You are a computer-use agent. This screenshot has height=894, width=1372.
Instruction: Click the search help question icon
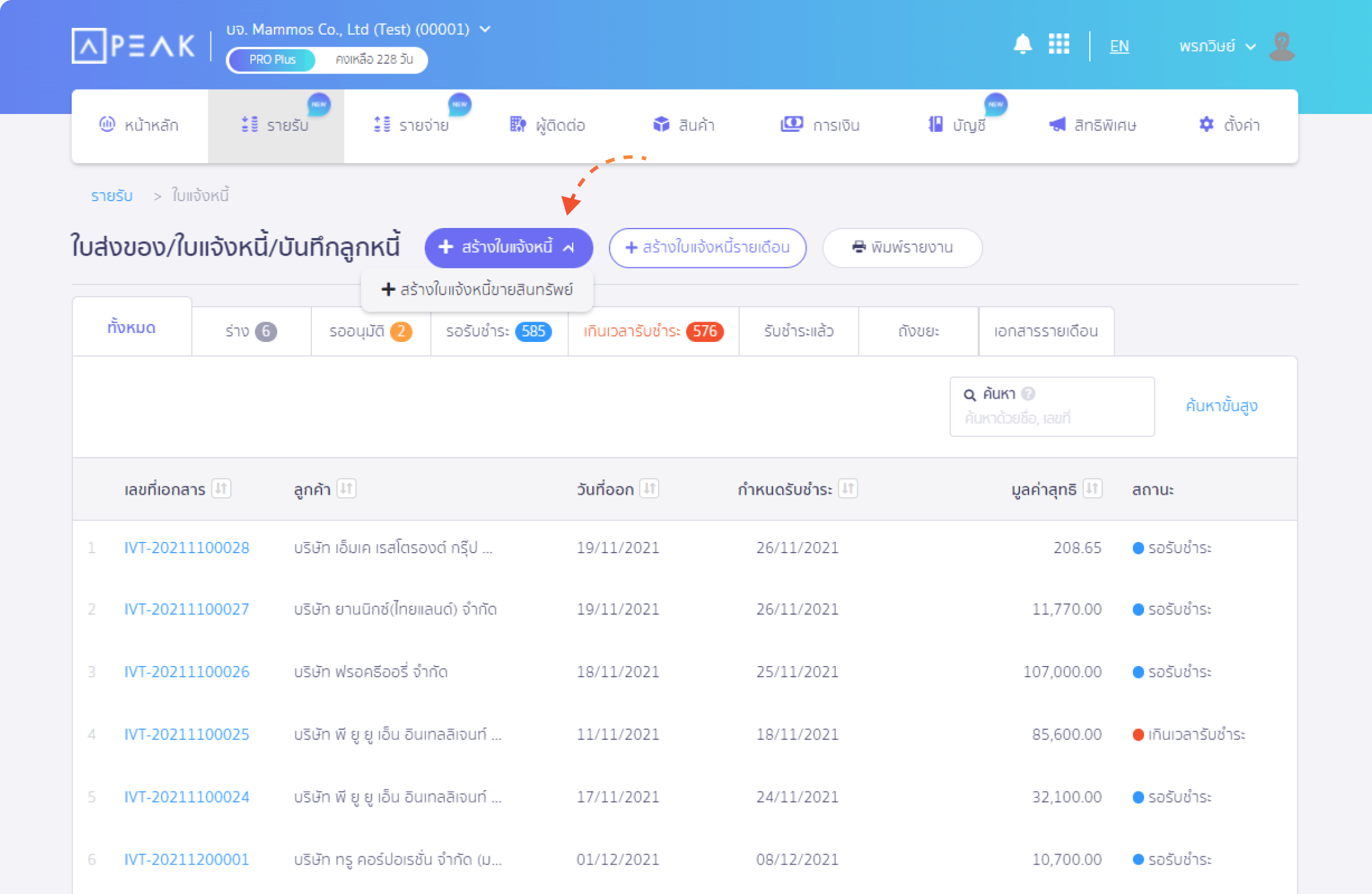point(1028,394)
